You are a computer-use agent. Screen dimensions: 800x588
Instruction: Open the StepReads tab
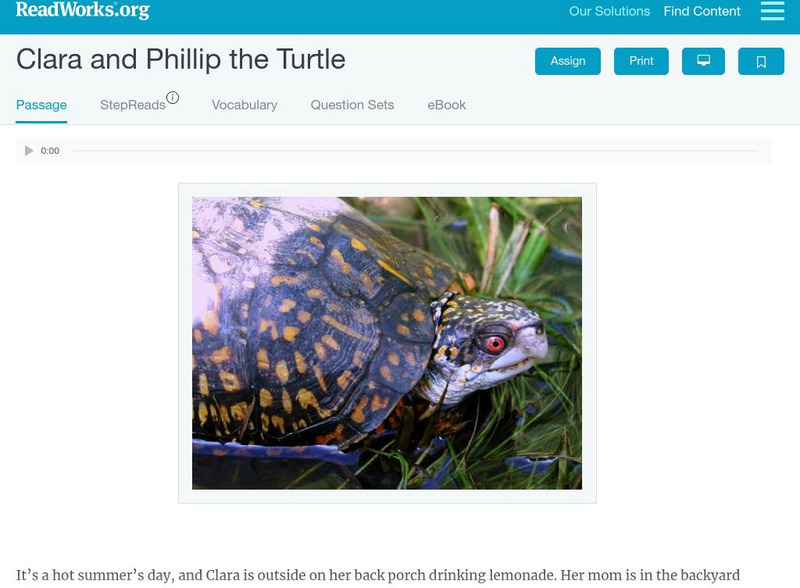132,105
